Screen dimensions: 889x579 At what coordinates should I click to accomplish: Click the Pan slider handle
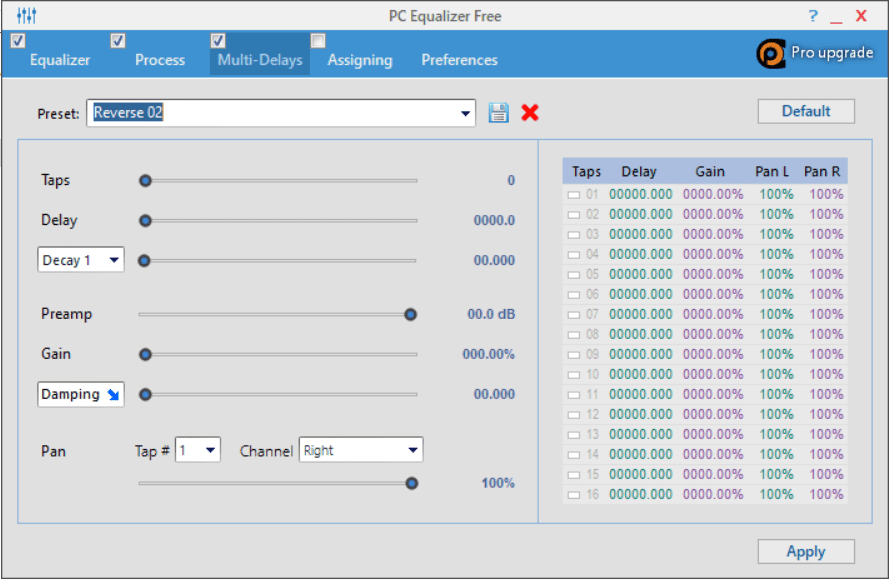point(412,483)
